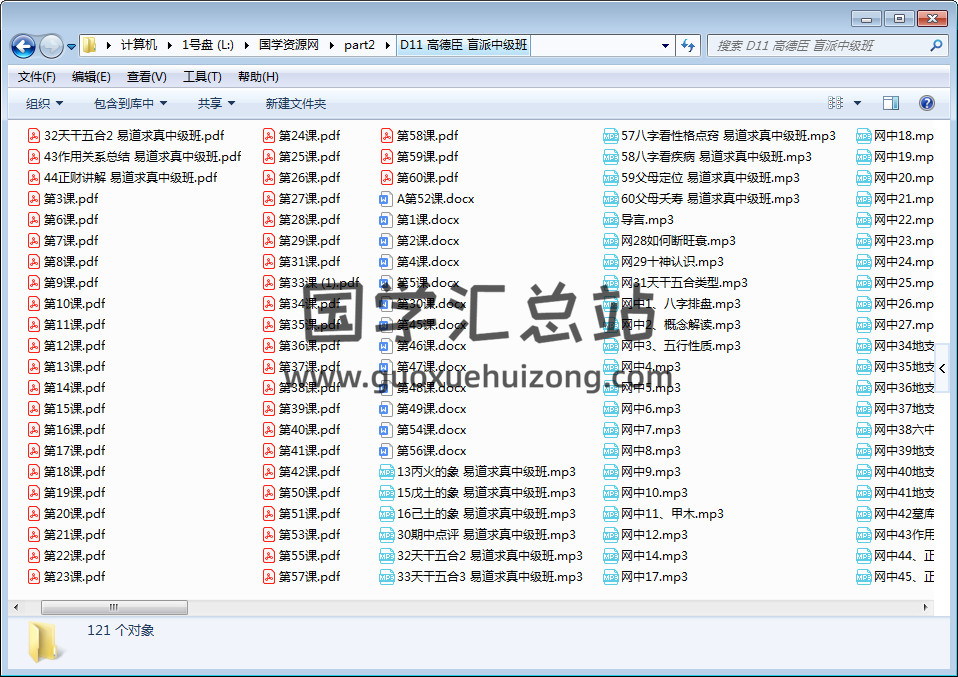Click 计算机 in the address breadcrumb
This screenshot has width=958, height=677.
pos(139,45)
